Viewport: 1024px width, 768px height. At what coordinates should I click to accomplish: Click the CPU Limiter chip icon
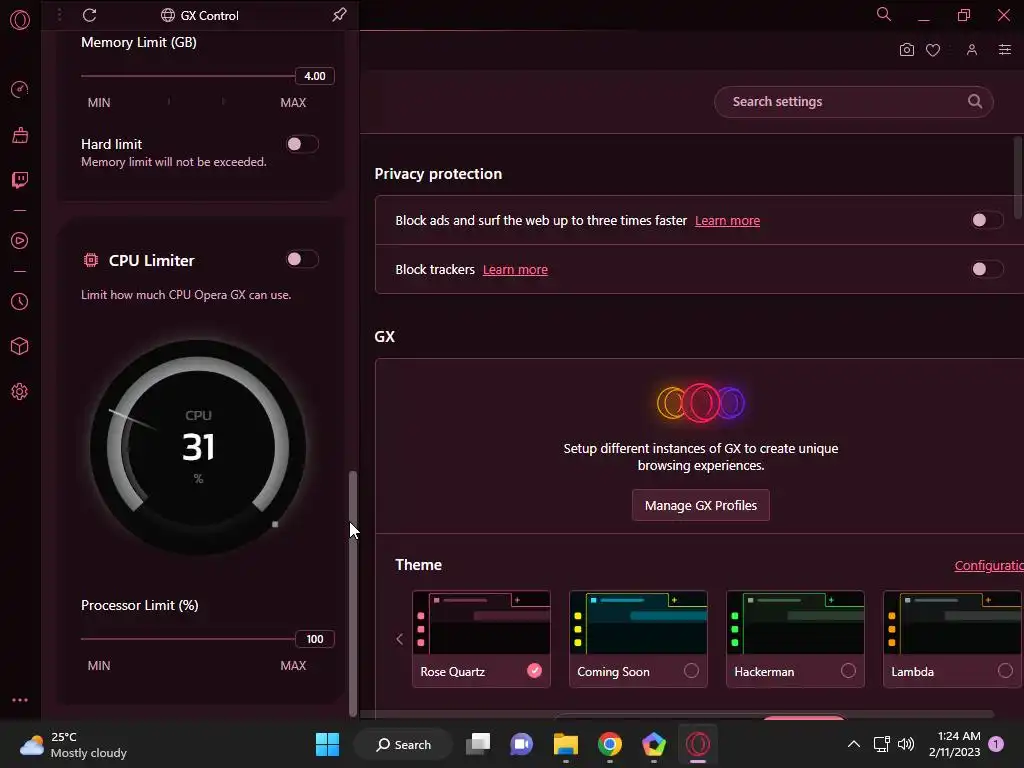(x=91, y=261)
